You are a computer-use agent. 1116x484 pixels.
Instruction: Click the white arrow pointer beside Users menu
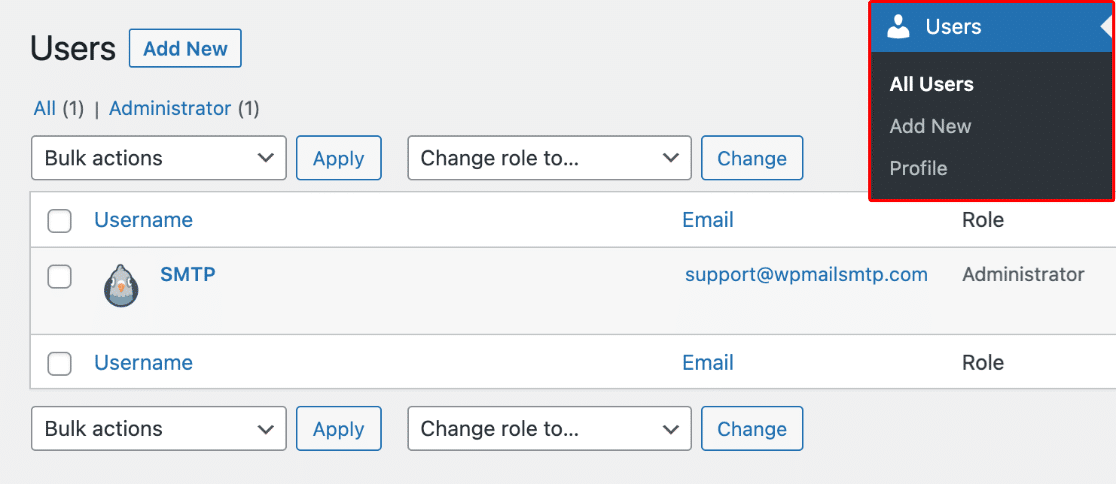click(1107, 27)
